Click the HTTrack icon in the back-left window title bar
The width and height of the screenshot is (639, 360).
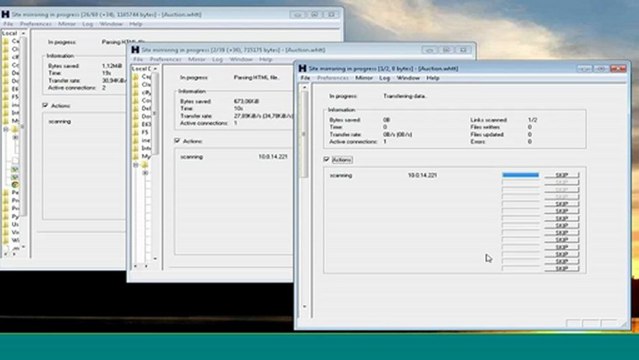(5, 14)
